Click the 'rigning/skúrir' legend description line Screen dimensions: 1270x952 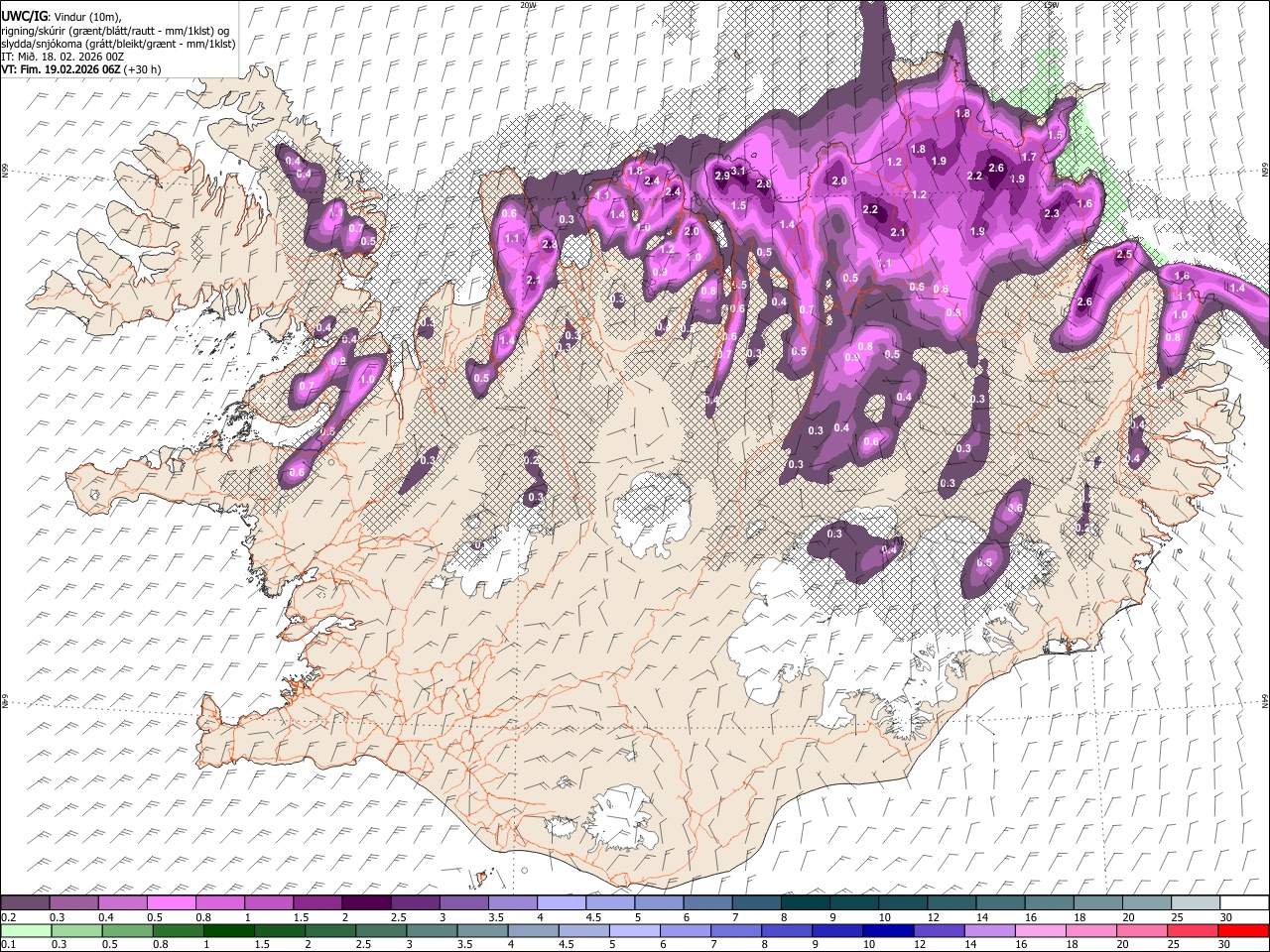[x=115, y=31]
